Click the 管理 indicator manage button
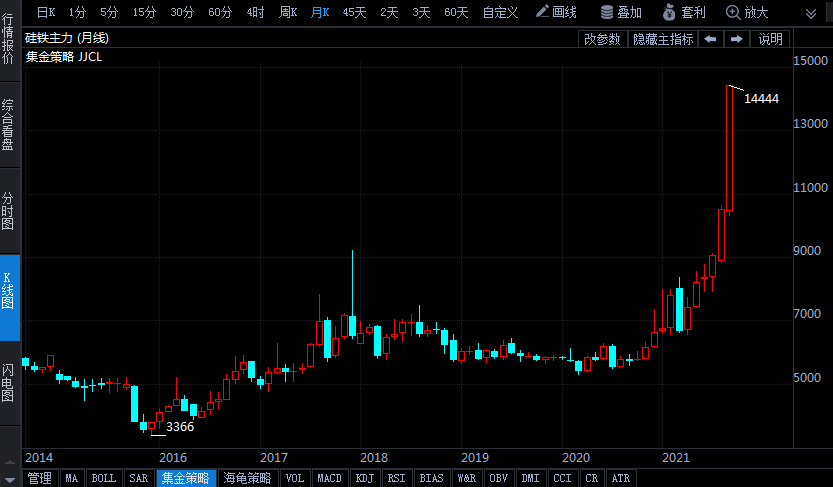833x487 pixels. (40, 478)
